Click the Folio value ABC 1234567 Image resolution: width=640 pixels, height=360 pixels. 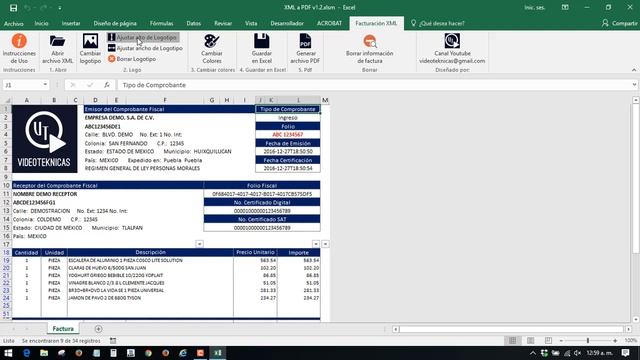click(288, 134)
